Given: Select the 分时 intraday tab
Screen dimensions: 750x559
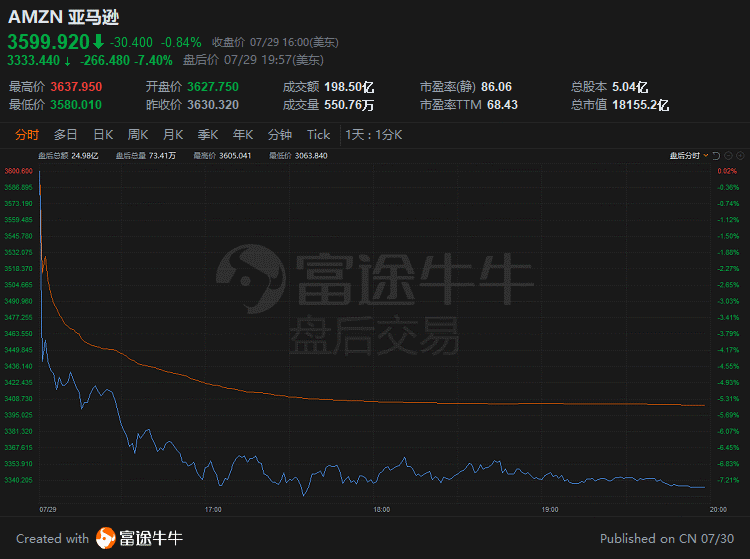Looking at the screenshot, I should pyautogui.click(x=27, y=135).
